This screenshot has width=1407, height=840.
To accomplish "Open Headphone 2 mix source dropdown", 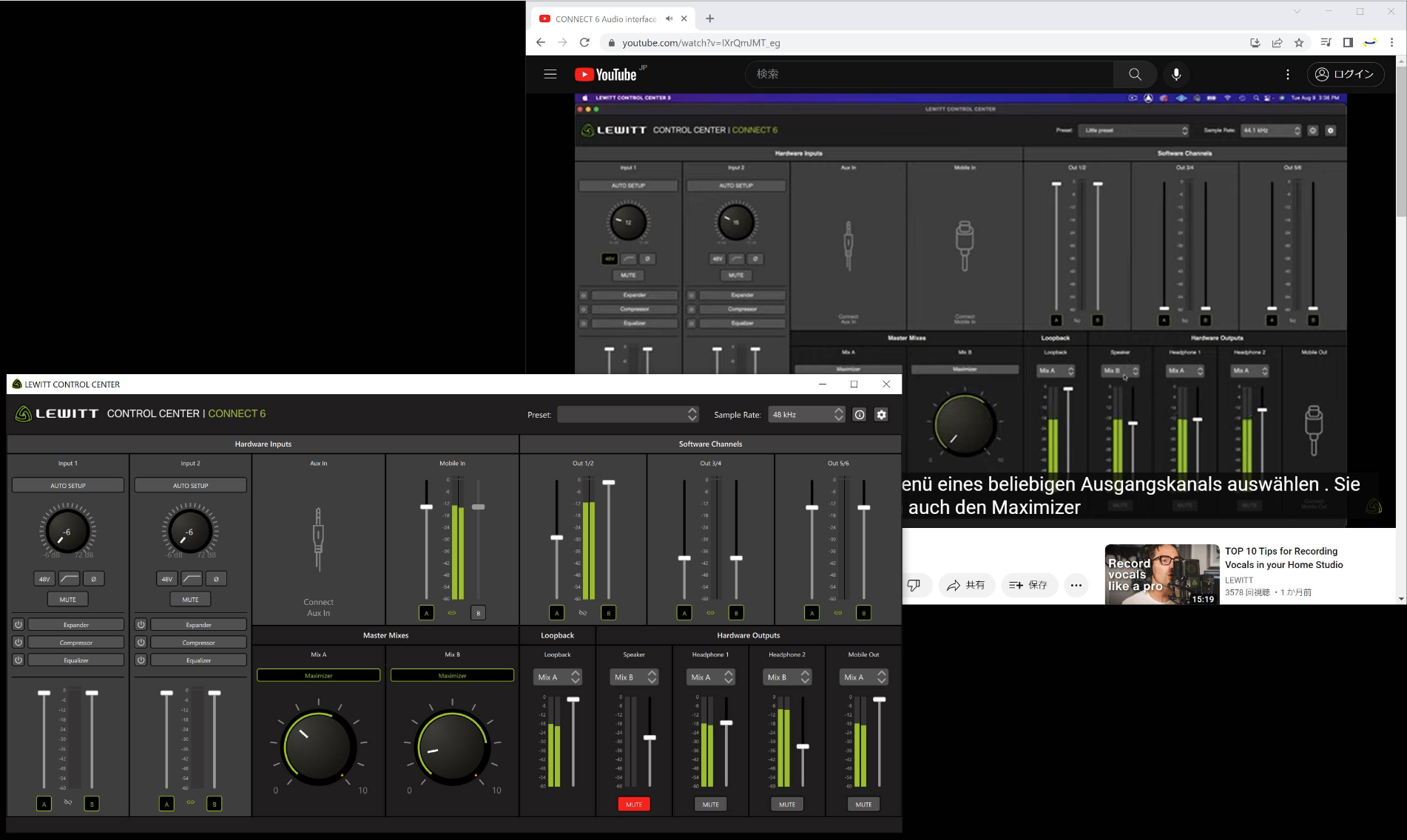I will click(x=788, y=677).
